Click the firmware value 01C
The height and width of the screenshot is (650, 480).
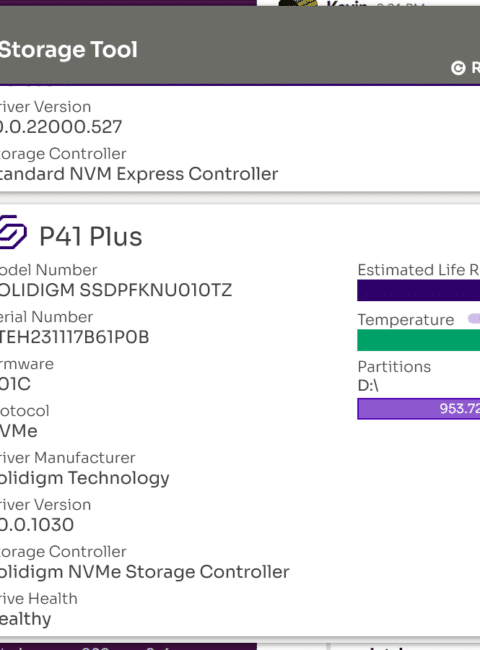tap(15, 384)
